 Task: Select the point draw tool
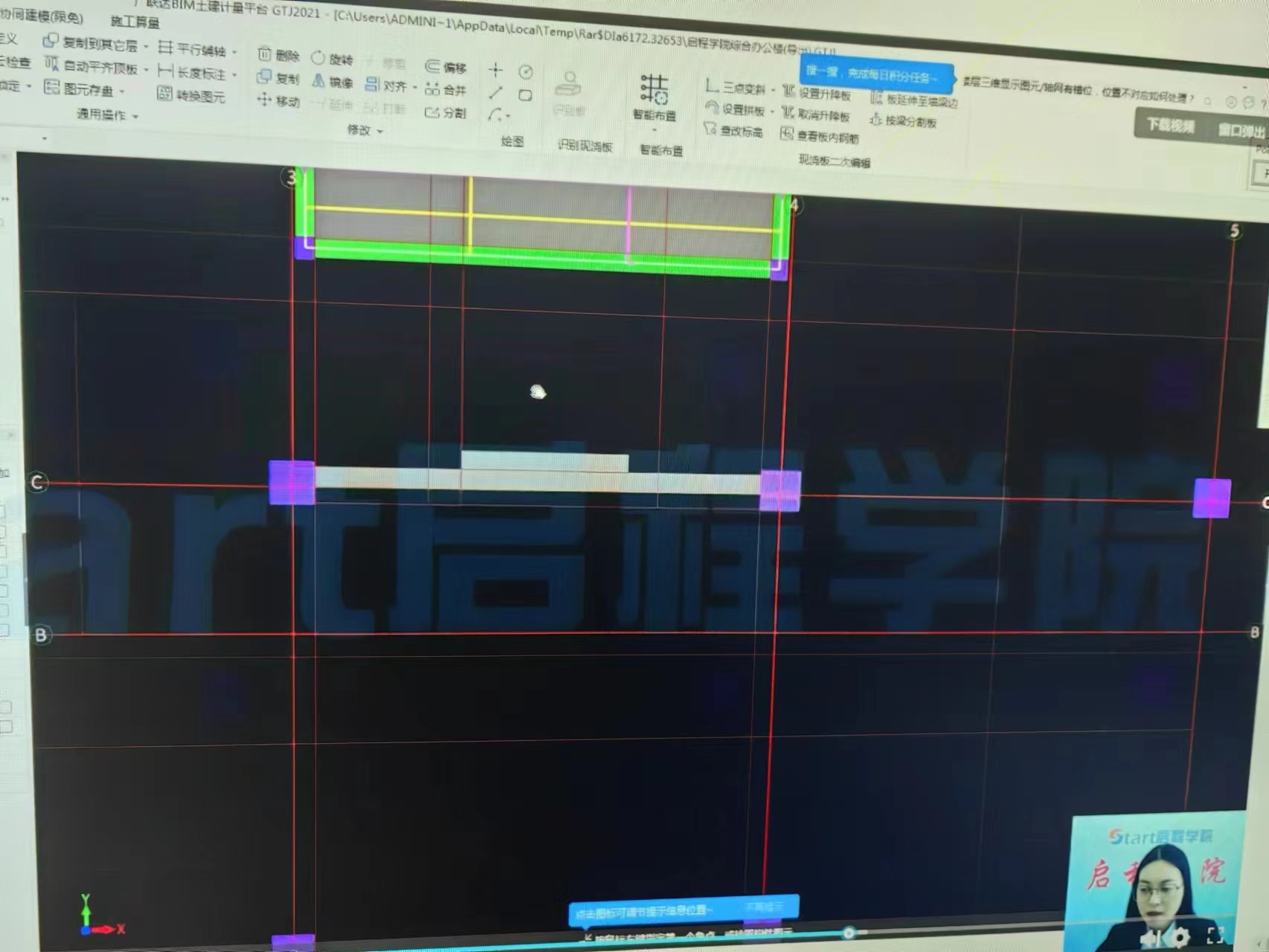[495, 70]
